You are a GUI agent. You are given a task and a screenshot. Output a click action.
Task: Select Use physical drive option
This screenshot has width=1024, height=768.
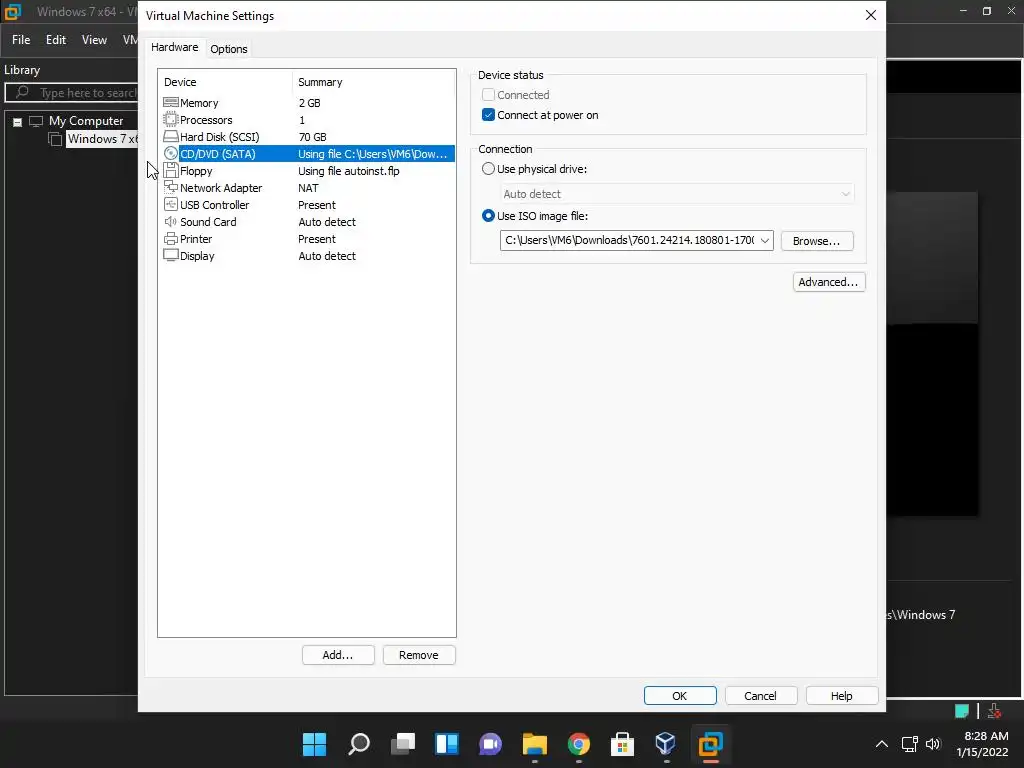click(x=488, y=168)
